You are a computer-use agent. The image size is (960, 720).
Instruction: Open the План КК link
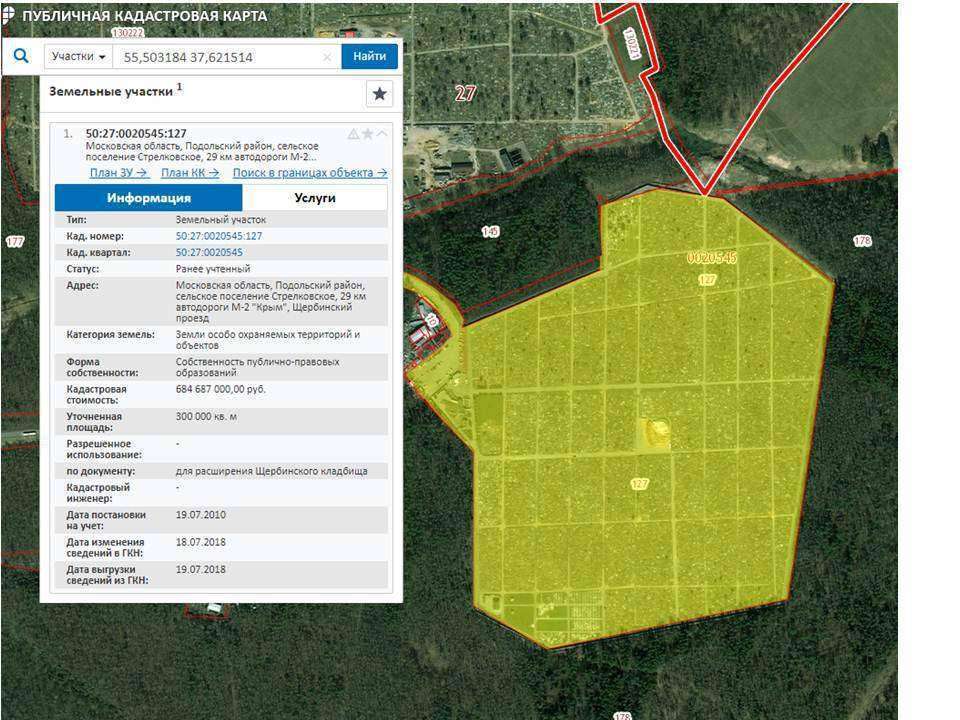pyautogui.click(x=190, y=173)
